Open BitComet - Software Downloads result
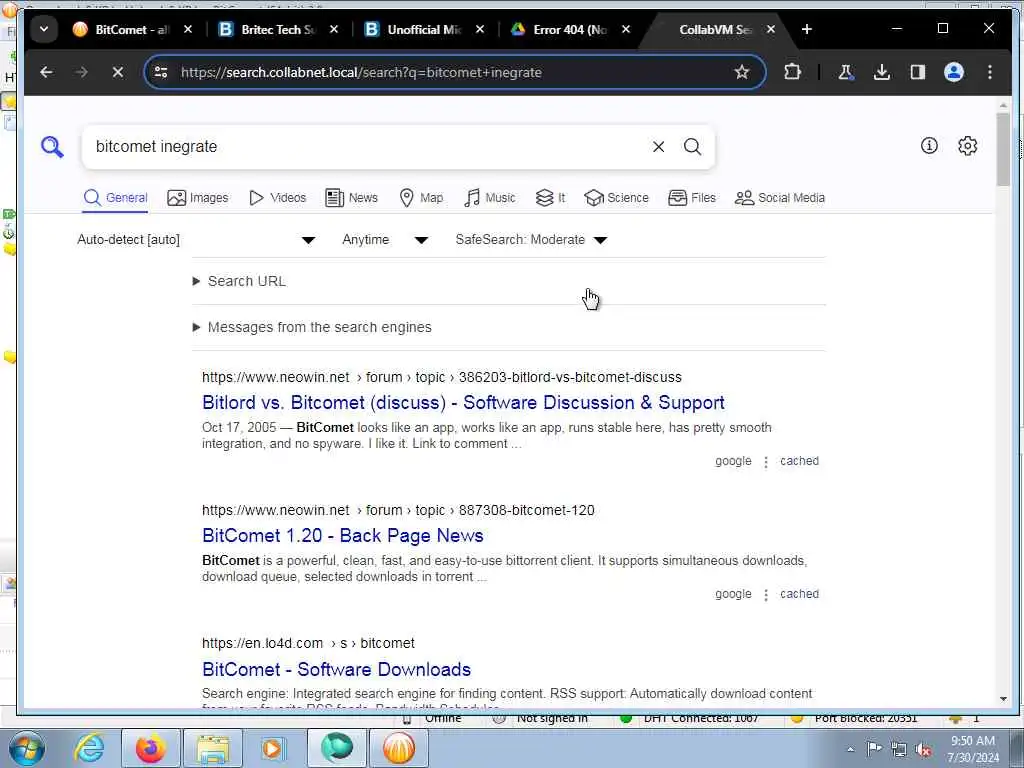The height and width of the screenshot is (768, 1024). pos(336,669)
